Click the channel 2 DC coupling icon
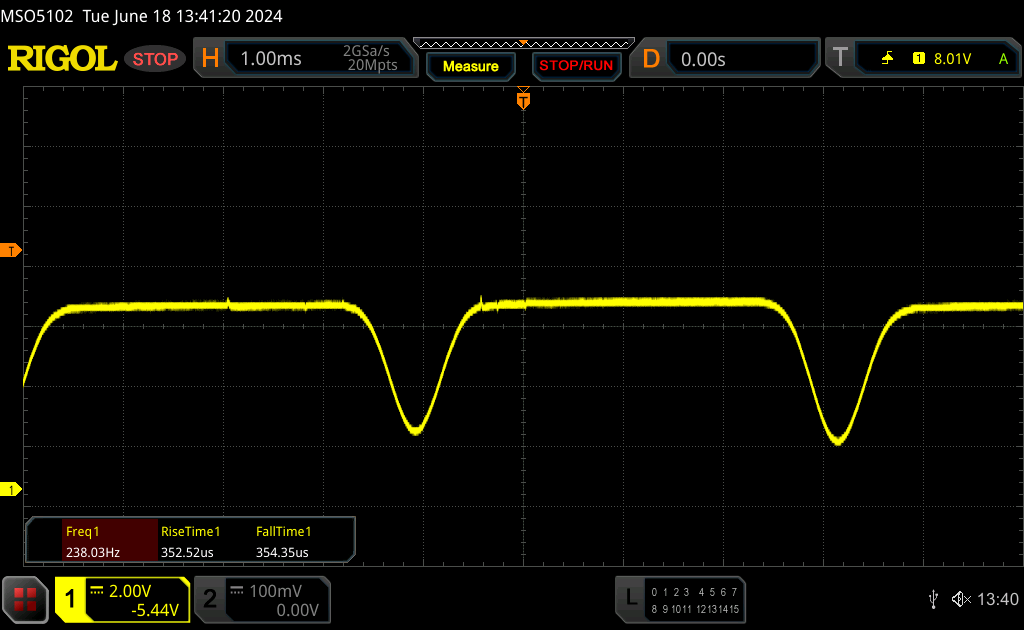1024x630 pixels. tap(237, 591)
